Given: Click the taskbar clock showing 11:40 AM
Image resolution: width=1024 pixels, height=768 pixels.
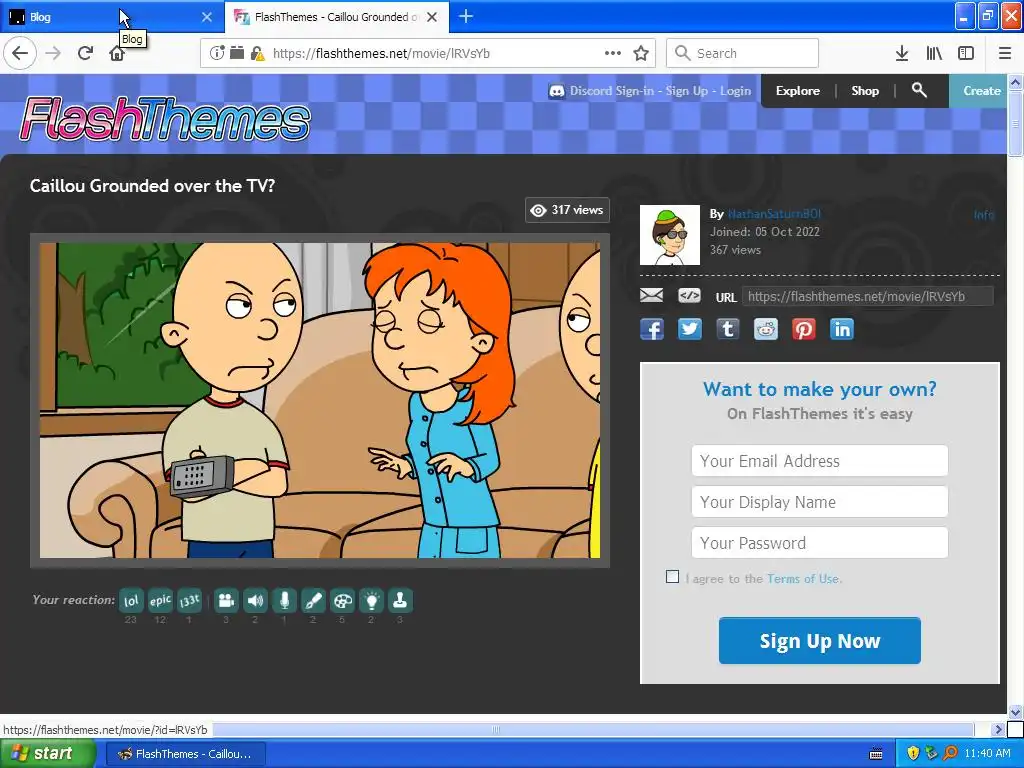Looking at the screenshot, I should (987, 754).
